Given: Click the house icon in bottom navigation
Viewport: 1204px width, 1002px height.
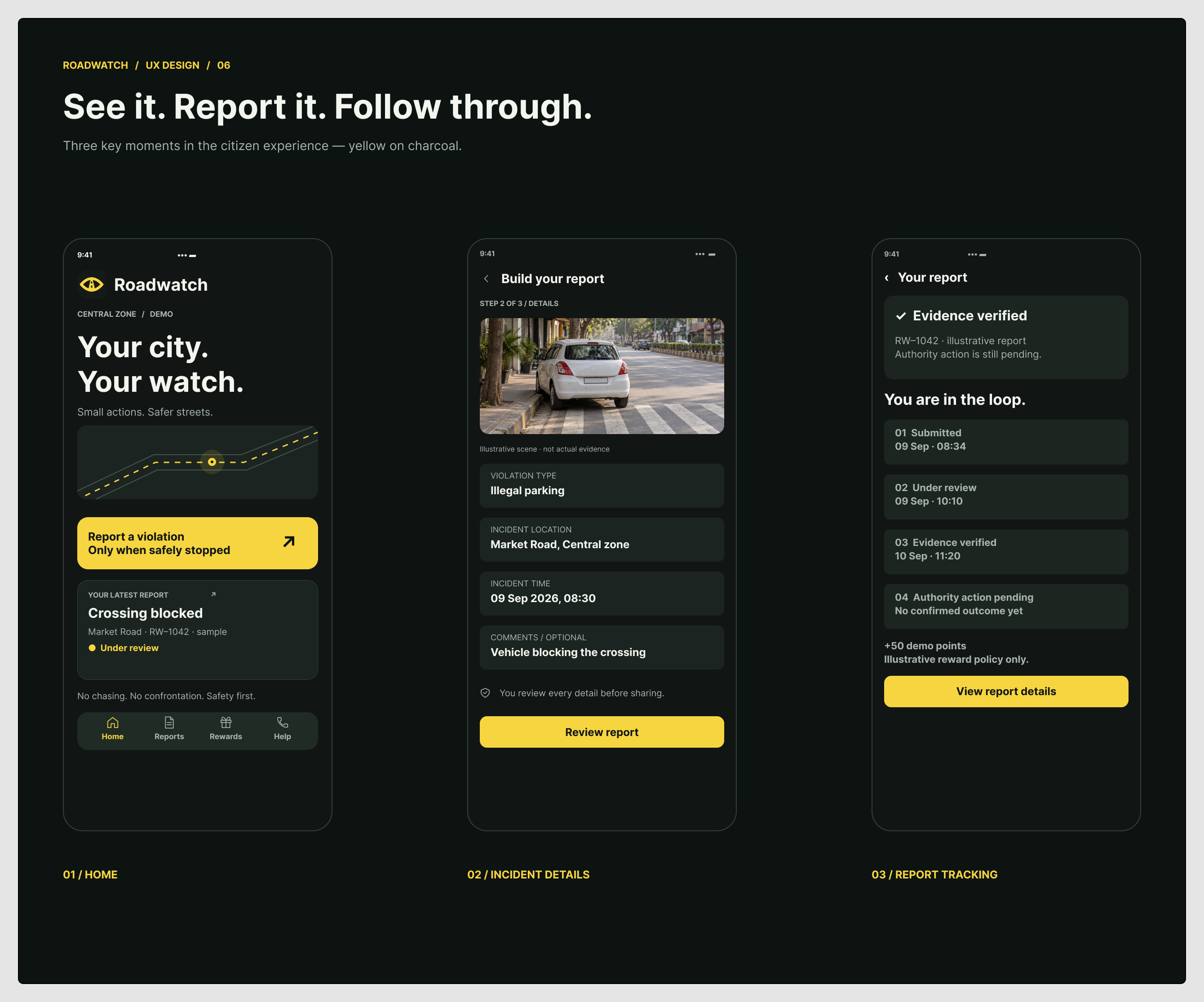Looking at the screenshot, I should 113,723.
